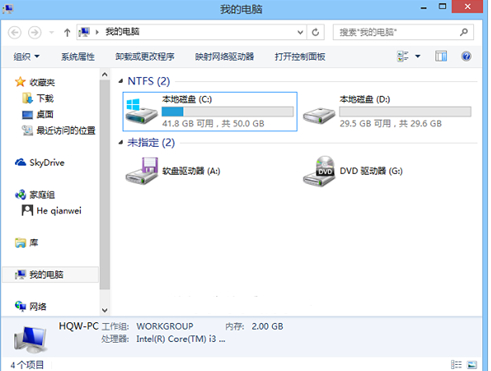The width and height of the screenshot is (491, 371).
Task: Click the WORKGROUP value in details pane
Action: (165, 326)
